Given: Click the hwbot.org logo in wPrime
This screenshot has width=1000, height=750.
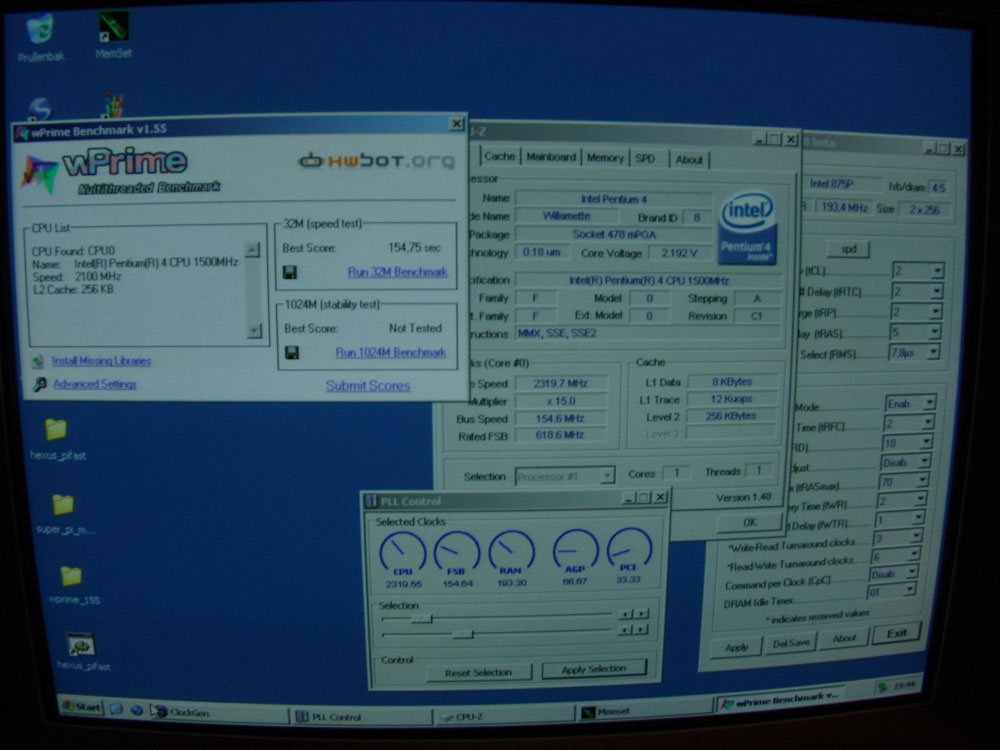Looking at the screenshot, I should (377, 160).
